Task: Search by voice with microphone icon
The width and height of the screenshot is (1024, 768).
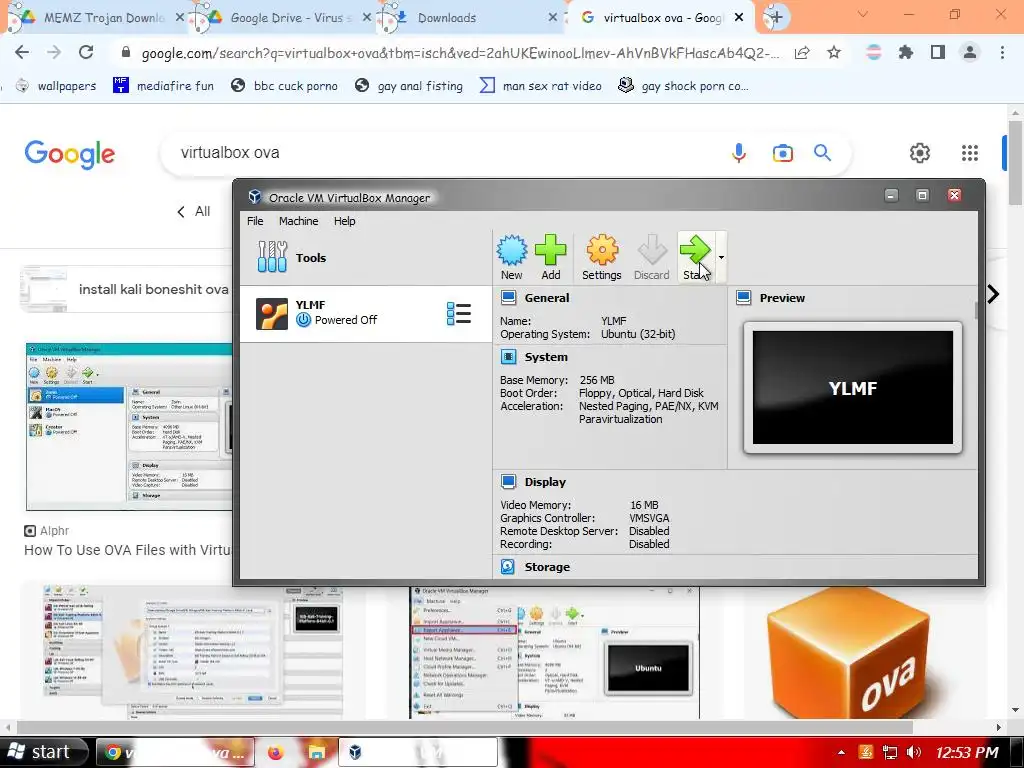Action: pyautogui.click(x=739, y=153)
